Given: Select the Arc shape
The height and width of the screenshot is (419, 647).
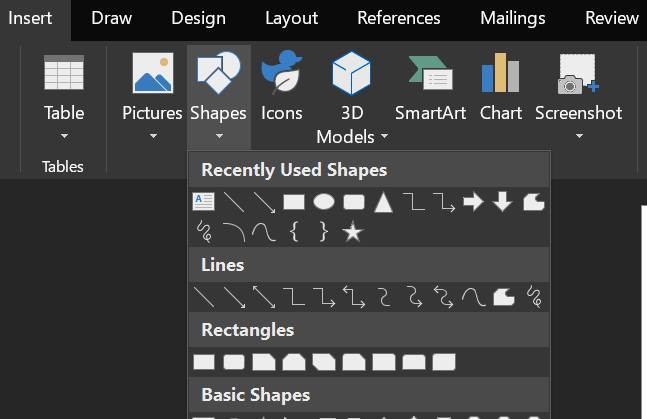Looking at the screenshot, I should (234, 232).
